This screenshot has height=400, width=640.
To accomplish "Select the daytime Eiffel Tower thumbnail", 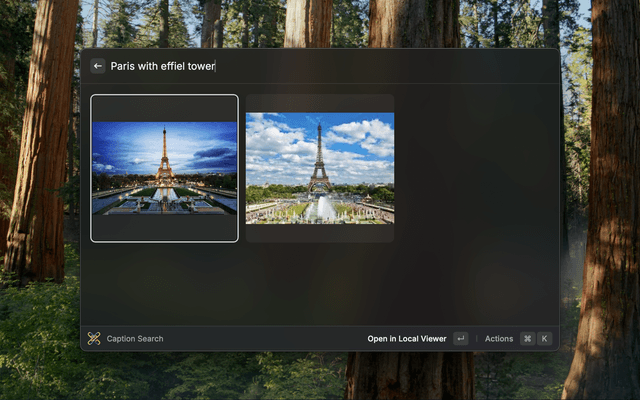I will [320, 168].
